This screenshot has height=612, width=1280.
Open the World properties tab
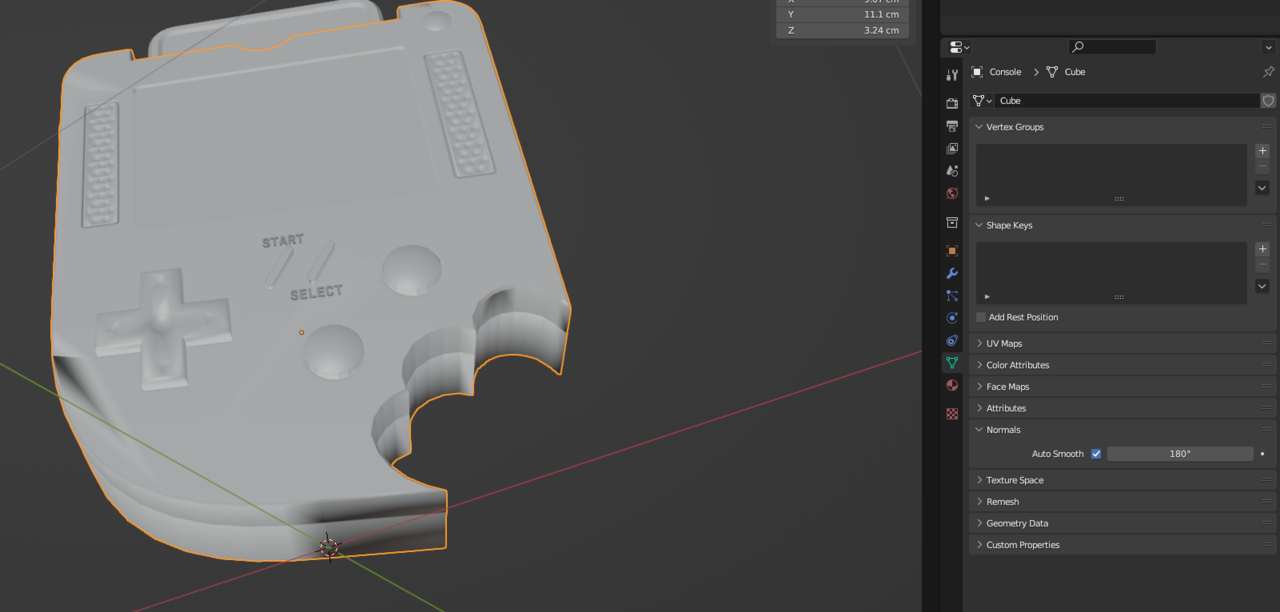952,193
